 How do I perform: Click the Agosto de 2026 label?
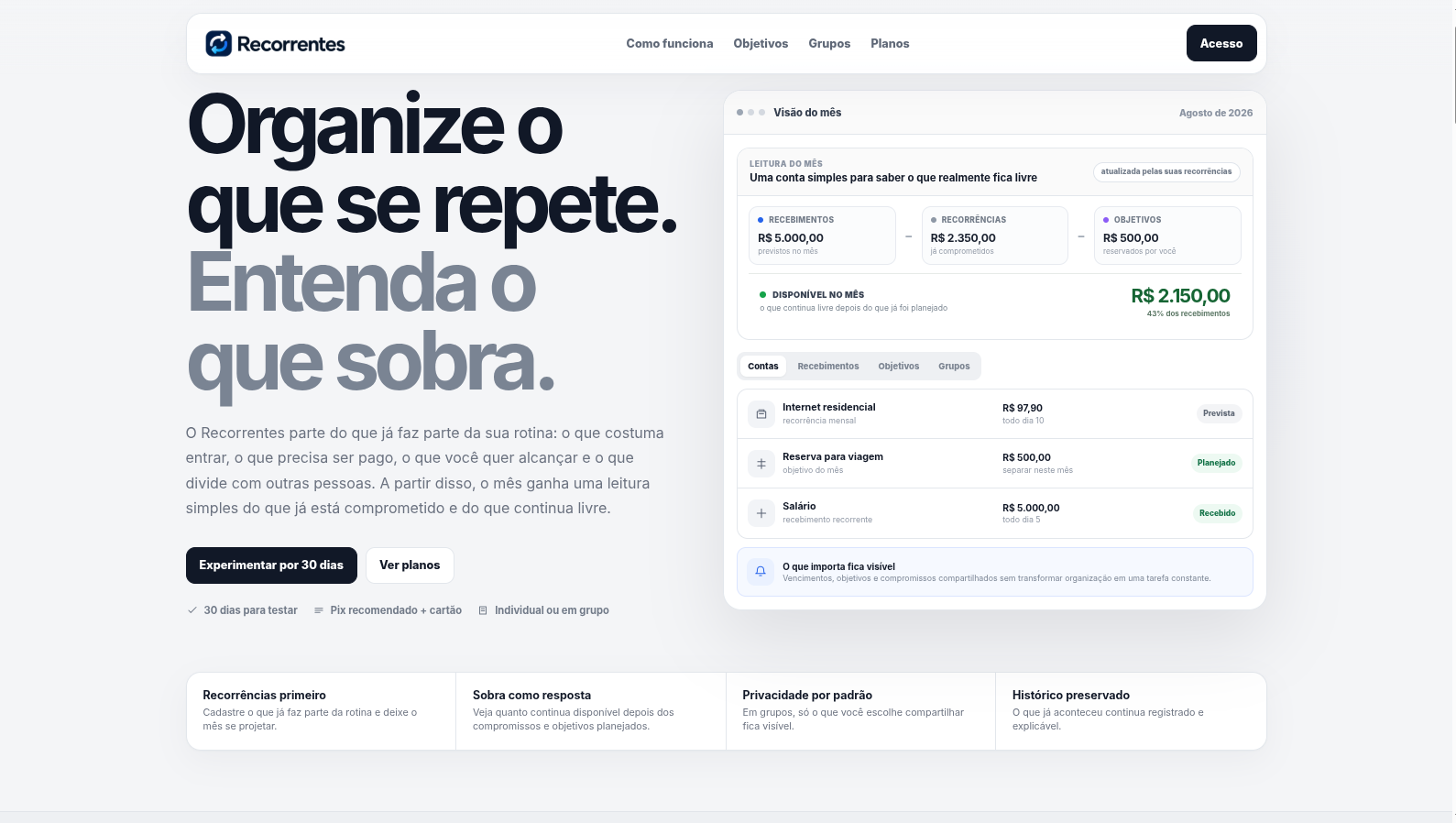click(x=1216, y=113)
